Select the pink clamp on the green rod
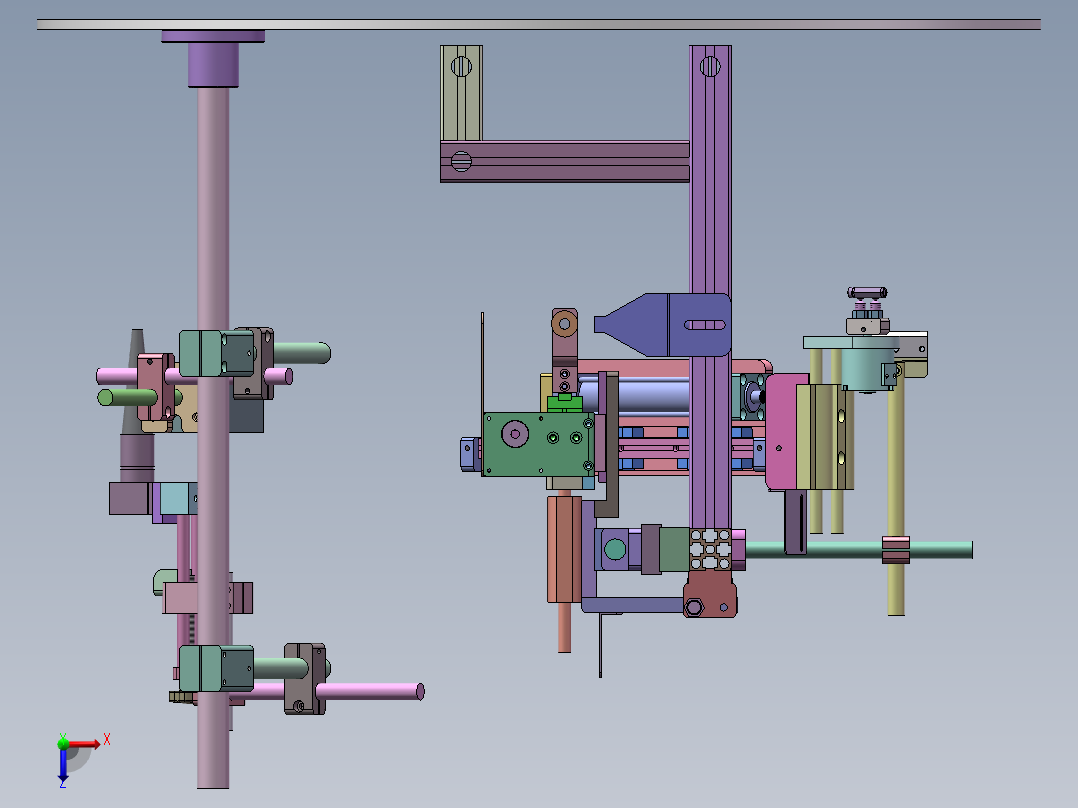This screenshot has height=808, width=1078. pos(896,550)
